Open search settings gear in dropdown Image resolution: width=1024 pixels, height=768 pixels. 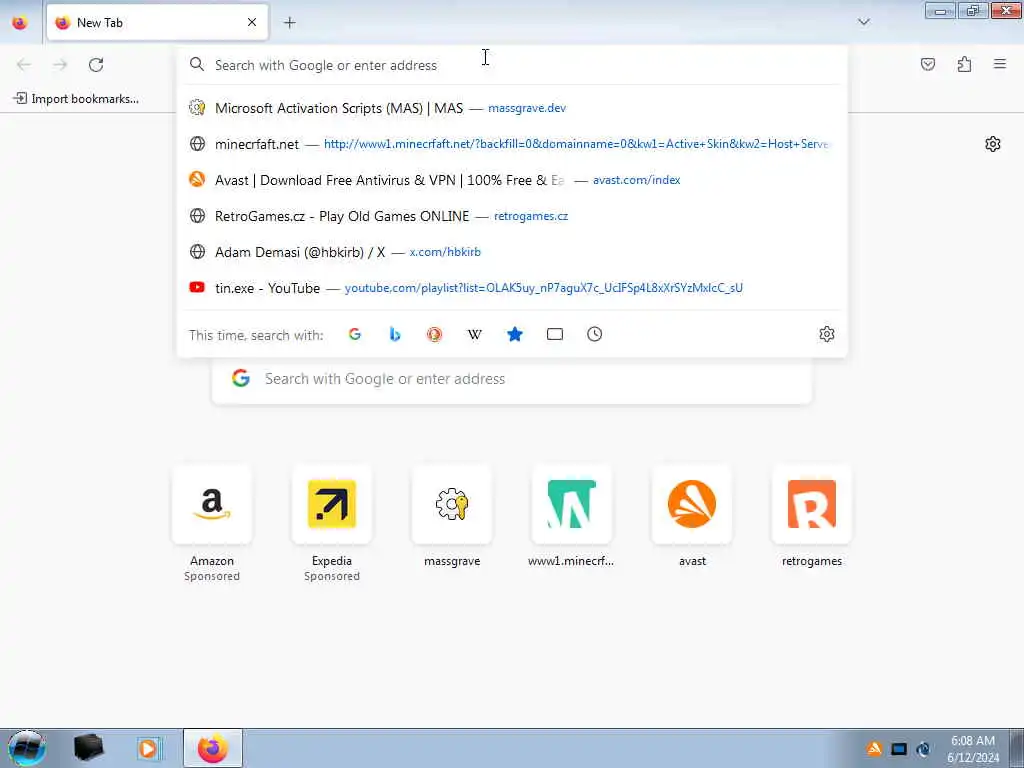pyautogui.click(x=827, y=334)
